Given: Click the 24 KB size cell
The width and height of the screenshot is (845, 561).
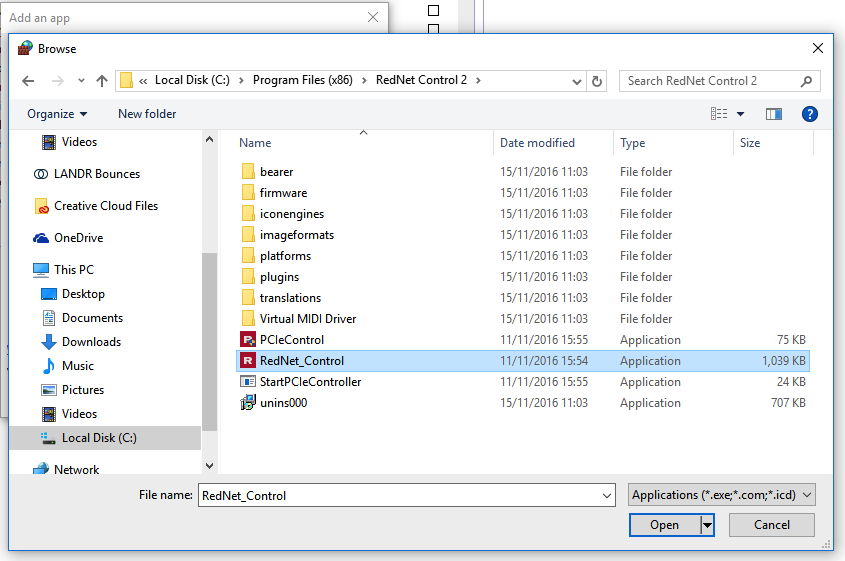Looking at the screenshot, I should (x=791, y=382).
